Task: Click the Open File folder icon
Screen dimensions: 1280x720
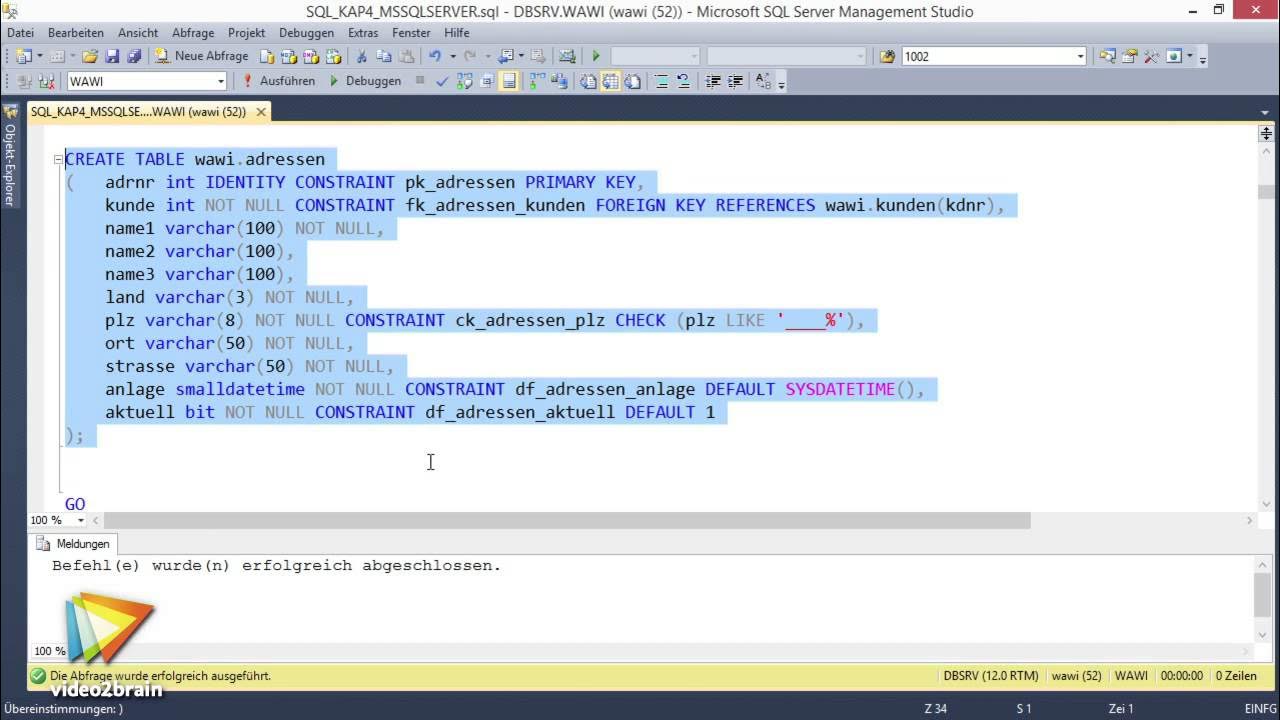Action: 89,56
